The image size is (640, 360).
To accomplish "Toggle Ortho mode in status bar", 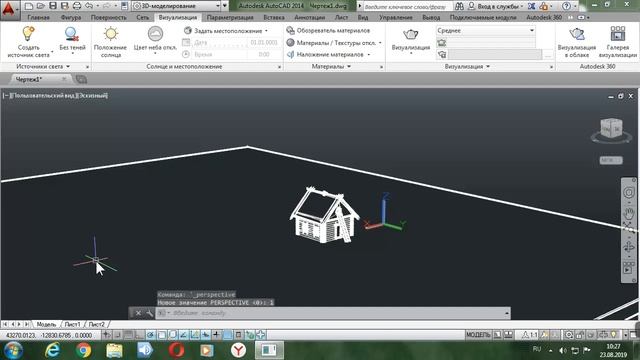I will (139, 335).
